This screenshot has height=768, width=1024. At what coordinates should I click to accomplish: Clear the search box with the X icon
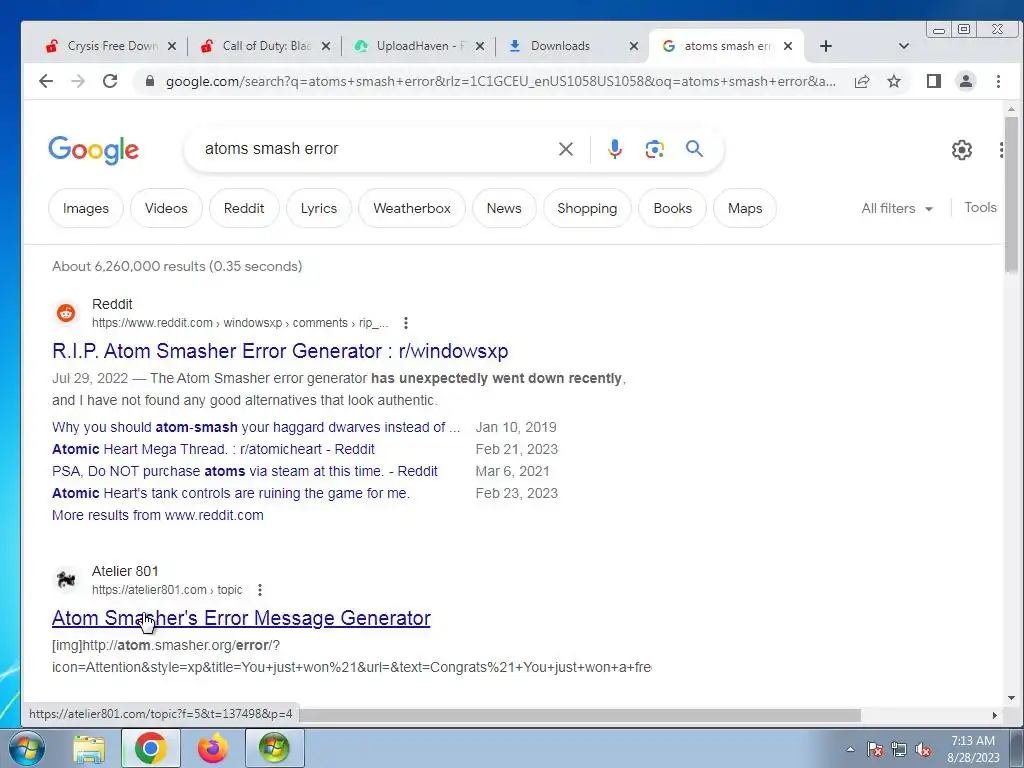point(566,149)
